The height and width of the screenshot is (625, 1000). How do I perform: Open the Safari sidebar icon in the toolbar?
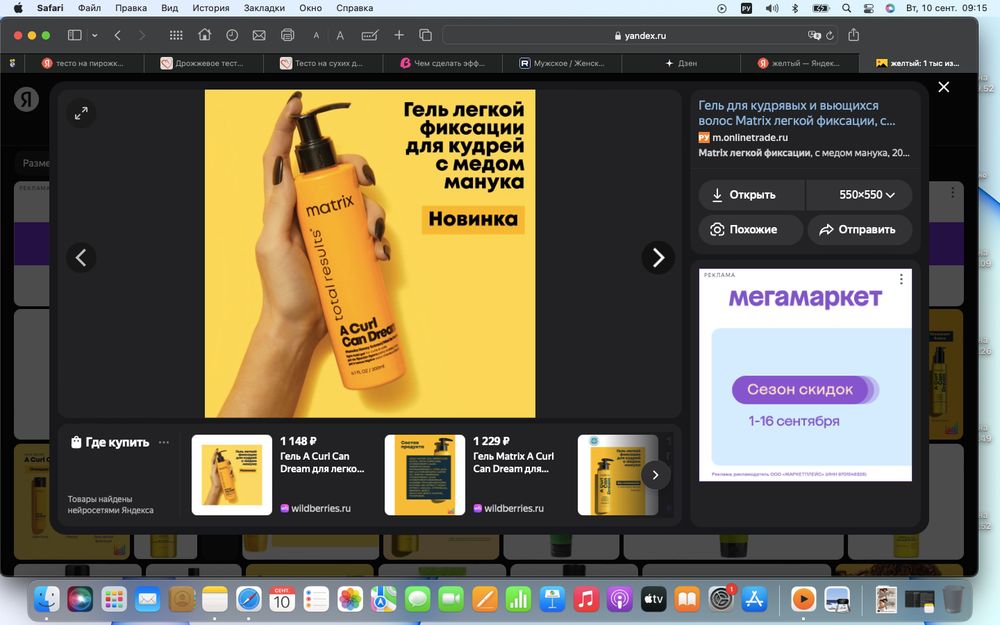click(x=73, y=34)
